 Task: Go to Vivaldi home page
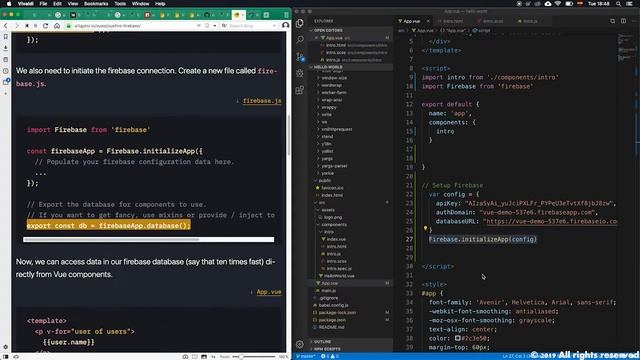57,26
